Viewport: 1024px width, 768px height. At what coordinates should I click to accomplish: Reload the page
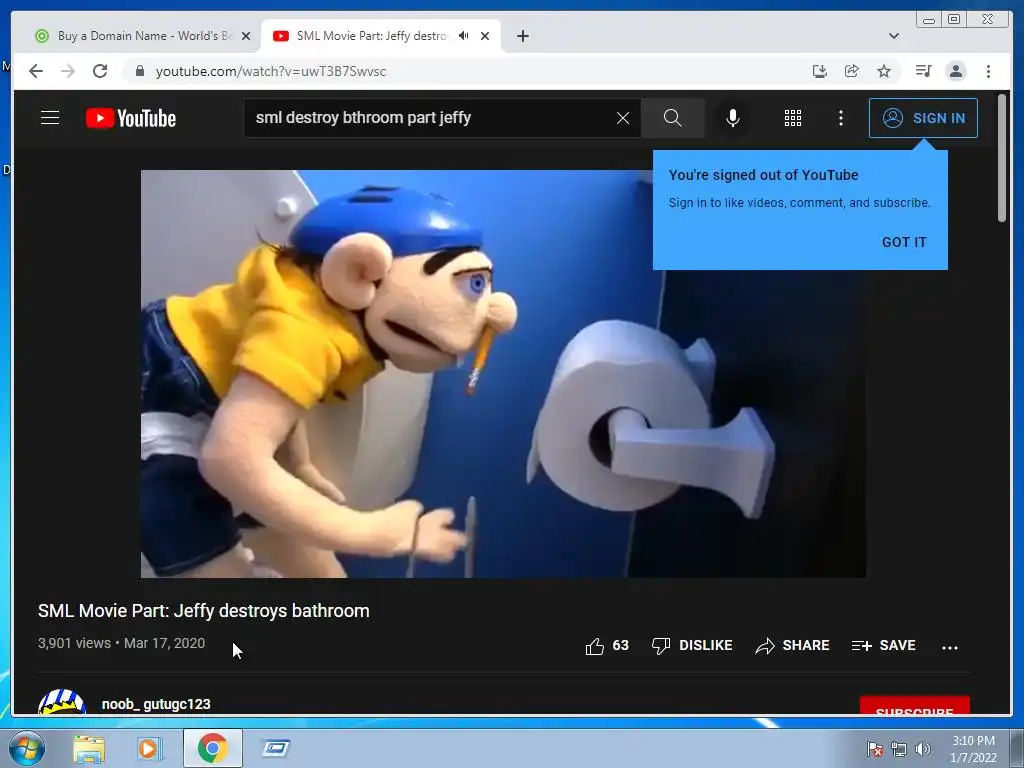[x=100, y=71]
